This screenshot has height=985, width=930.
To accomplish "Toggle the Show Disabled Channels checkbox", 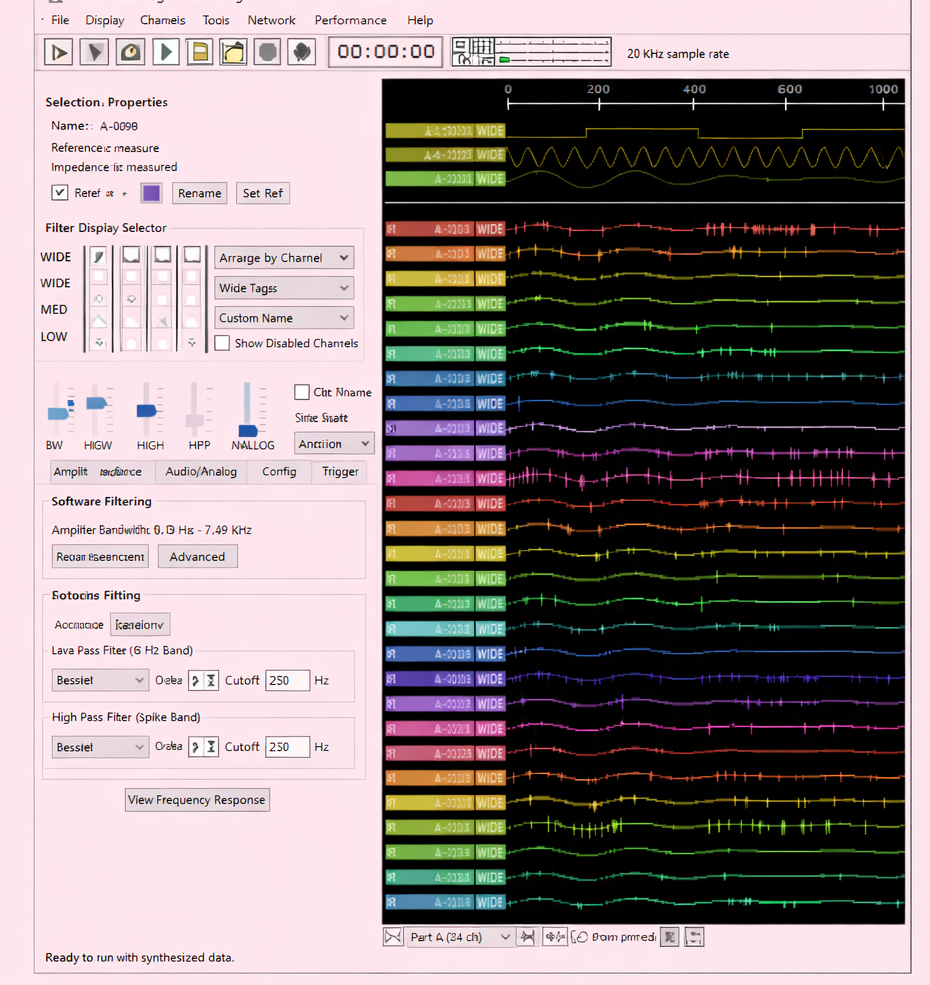I will (x=222, y=343).
